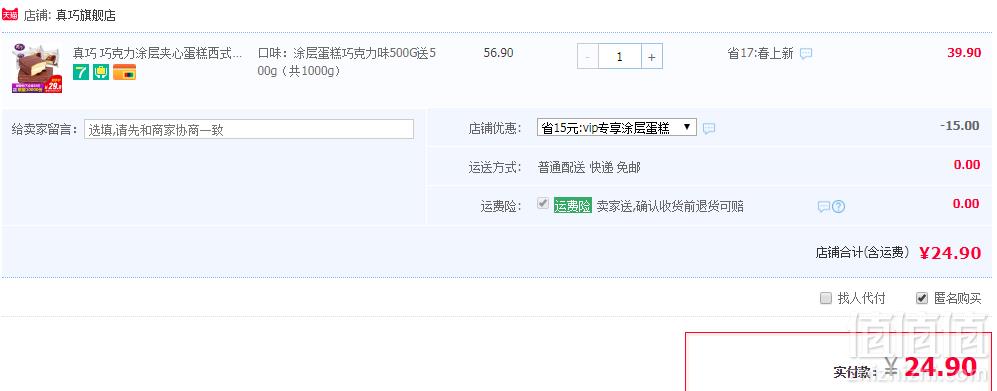Screen dimensions: 997x391
Task: Click the green 运费险 label badge
Action: [x=572, y=206]
